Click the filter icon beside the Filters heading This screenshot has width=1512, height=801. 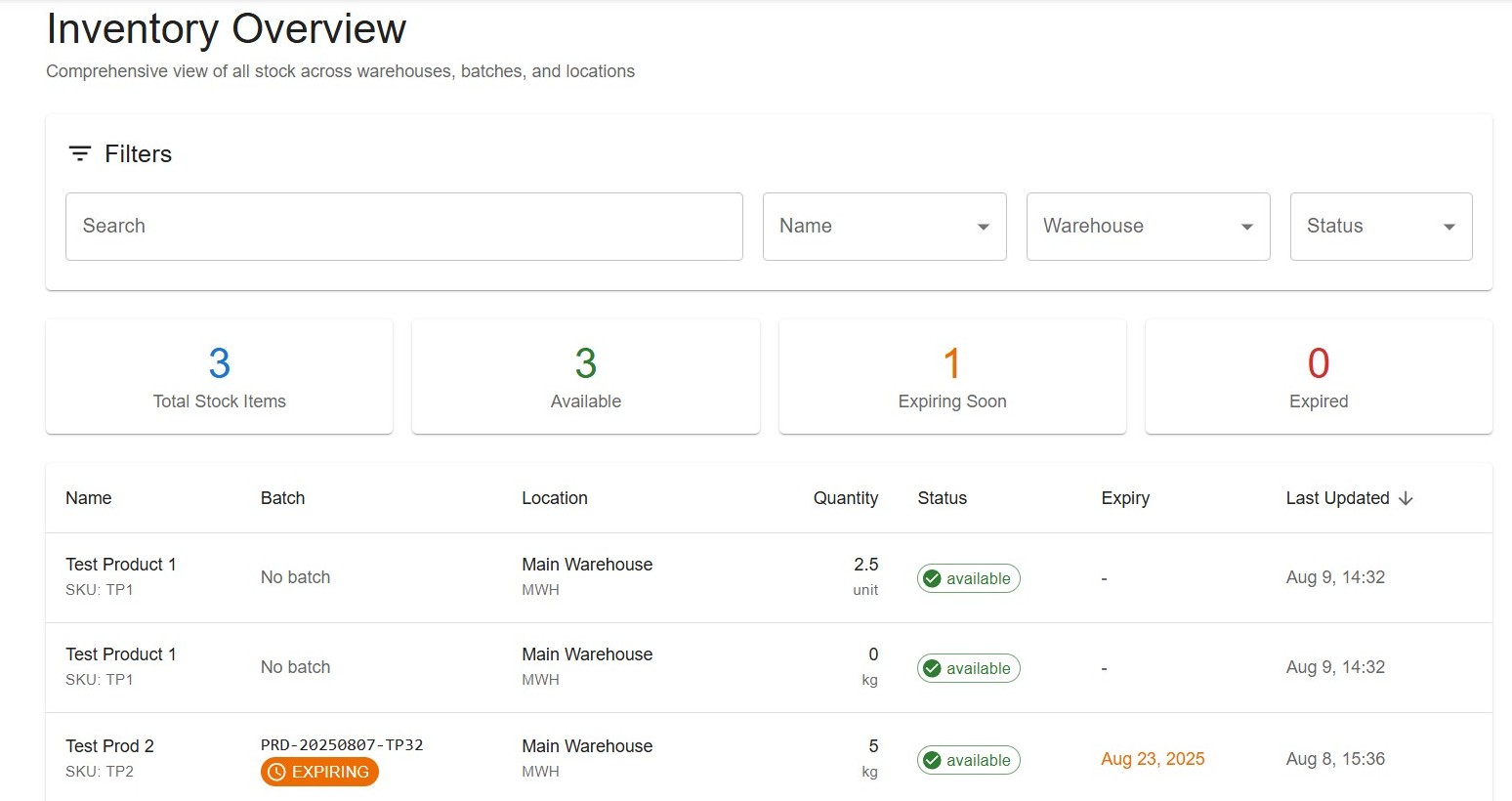pyautogui.click(x=79, y=152)
